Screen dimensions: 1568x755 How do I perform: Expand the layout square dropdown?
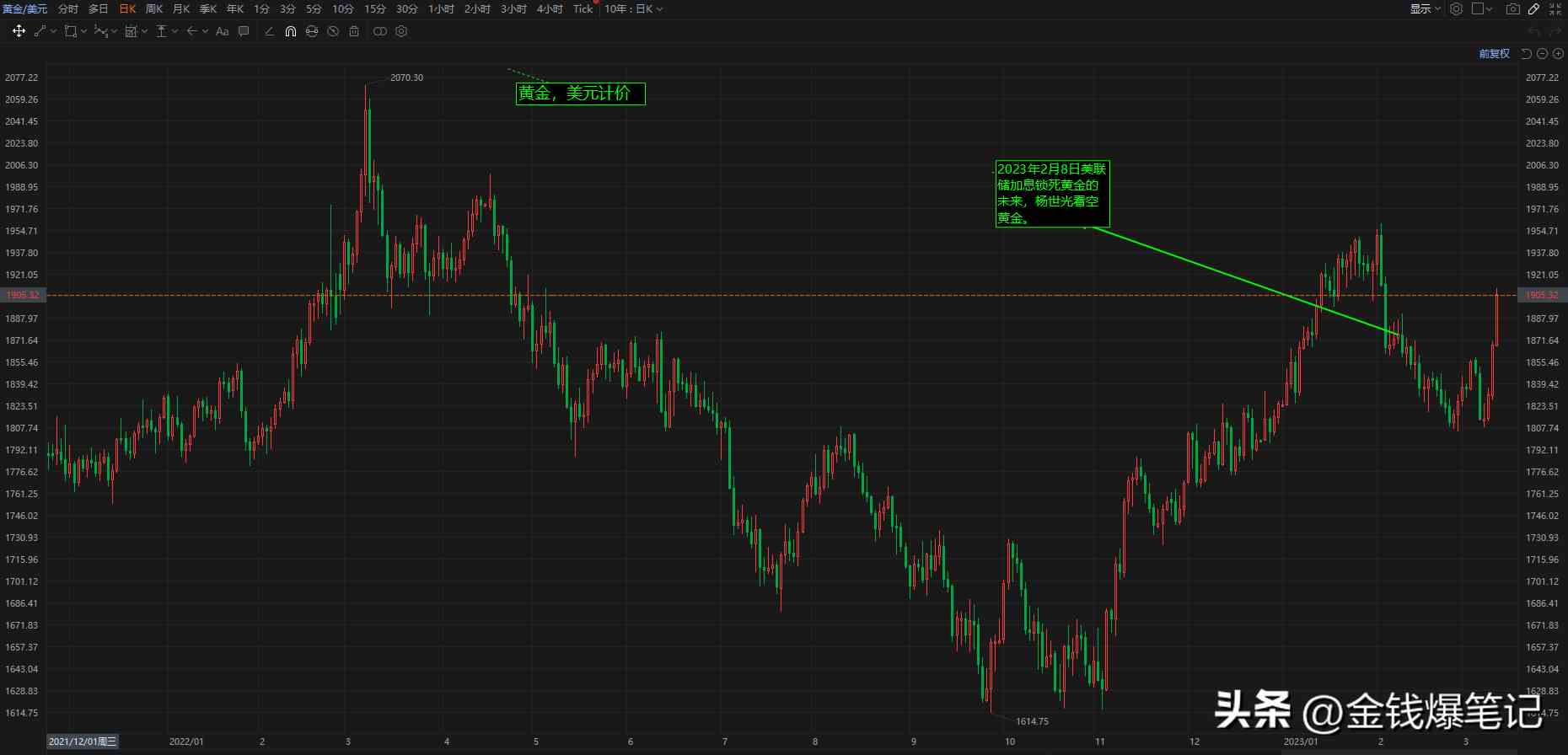point(1482,9)
